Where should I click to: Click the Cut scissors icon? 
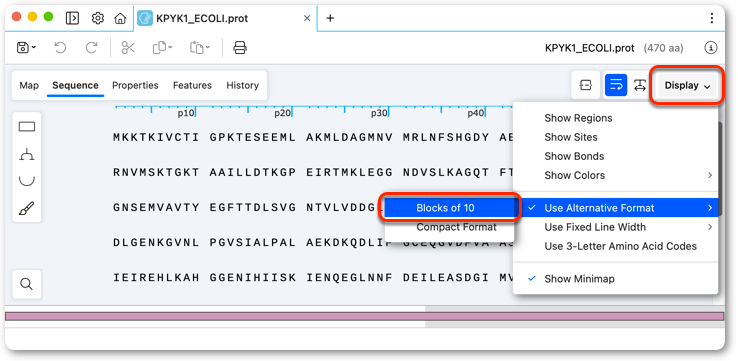pos(128,48)
